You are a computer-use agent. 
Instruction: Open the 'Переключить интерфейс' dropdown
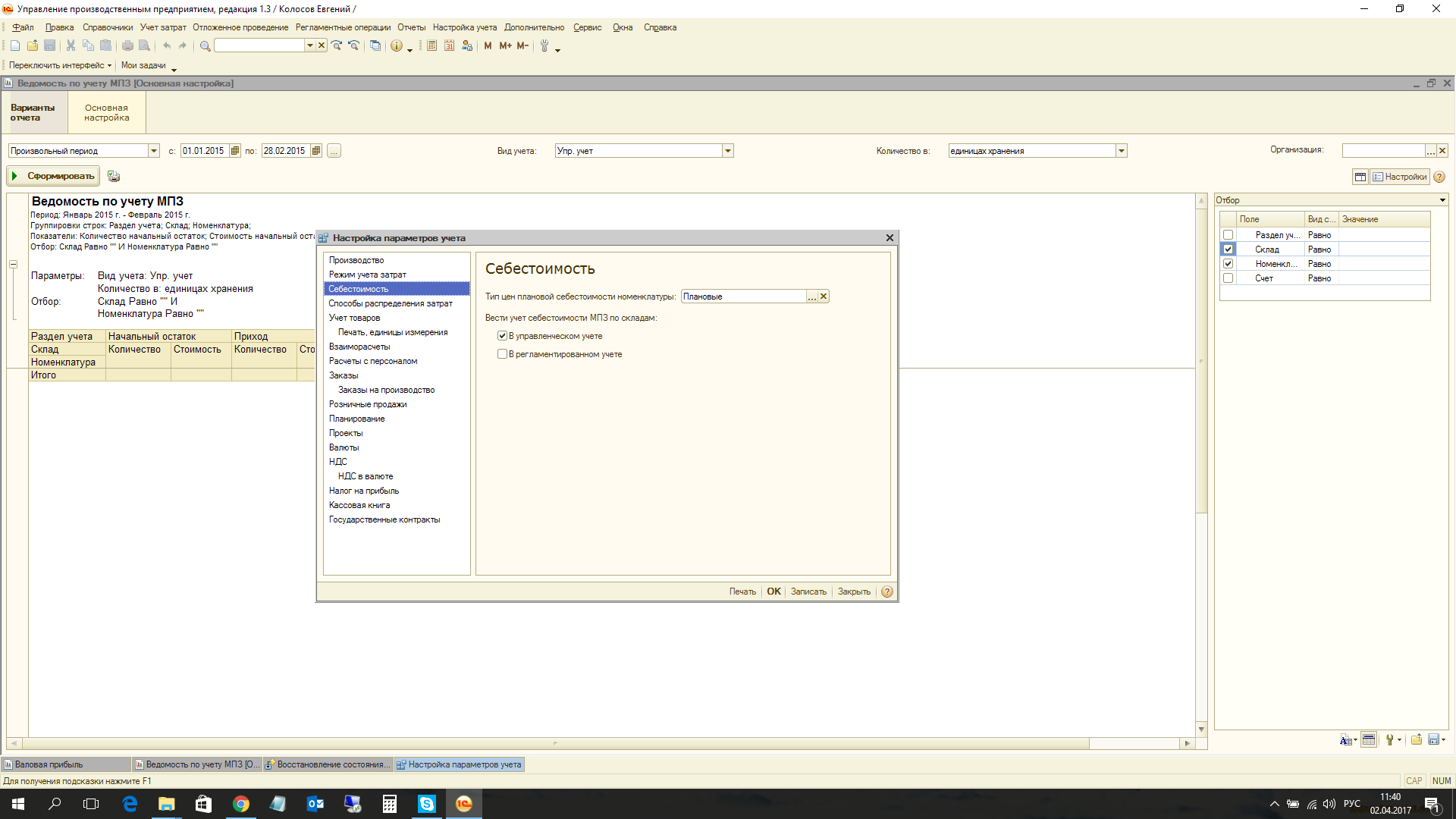pos(60,65)
